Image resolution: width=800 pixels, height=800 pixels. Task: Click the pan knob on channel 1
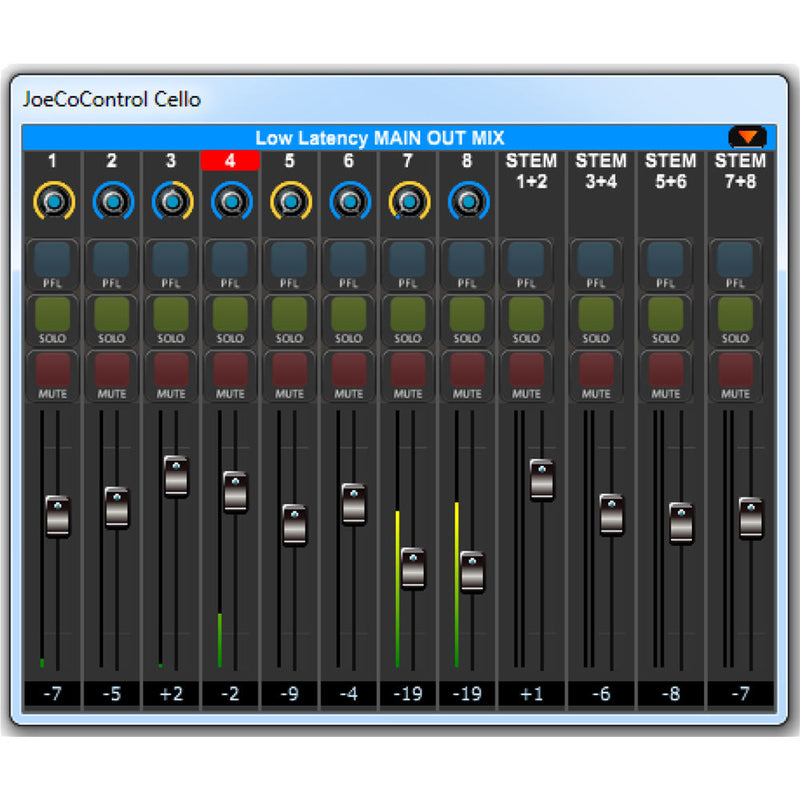point(53,201)
